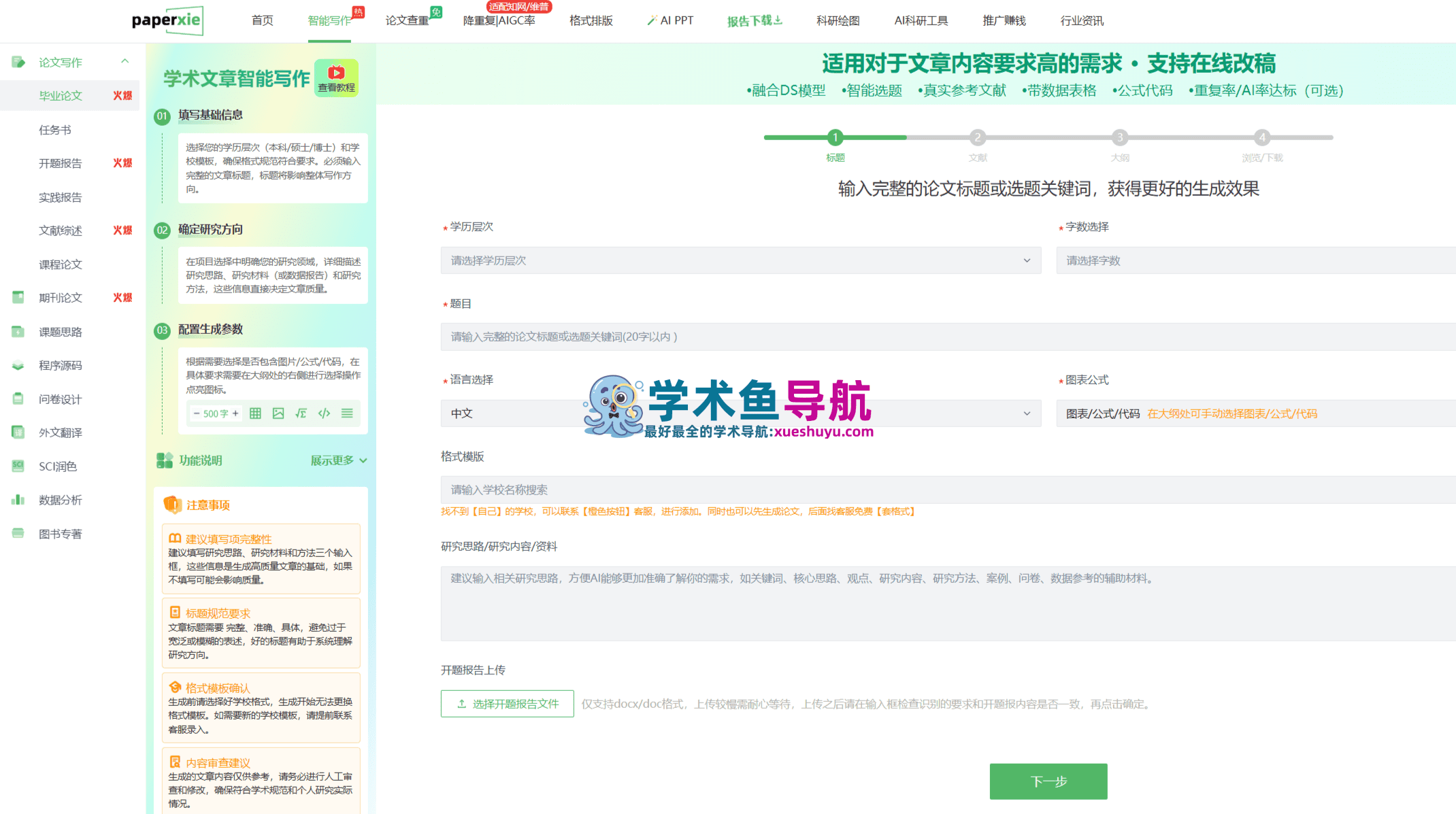This screenshot has width=1456, height=814.
Task: Open the 查看教程 video tutorial icon
Action: click(x=336, y=78)
